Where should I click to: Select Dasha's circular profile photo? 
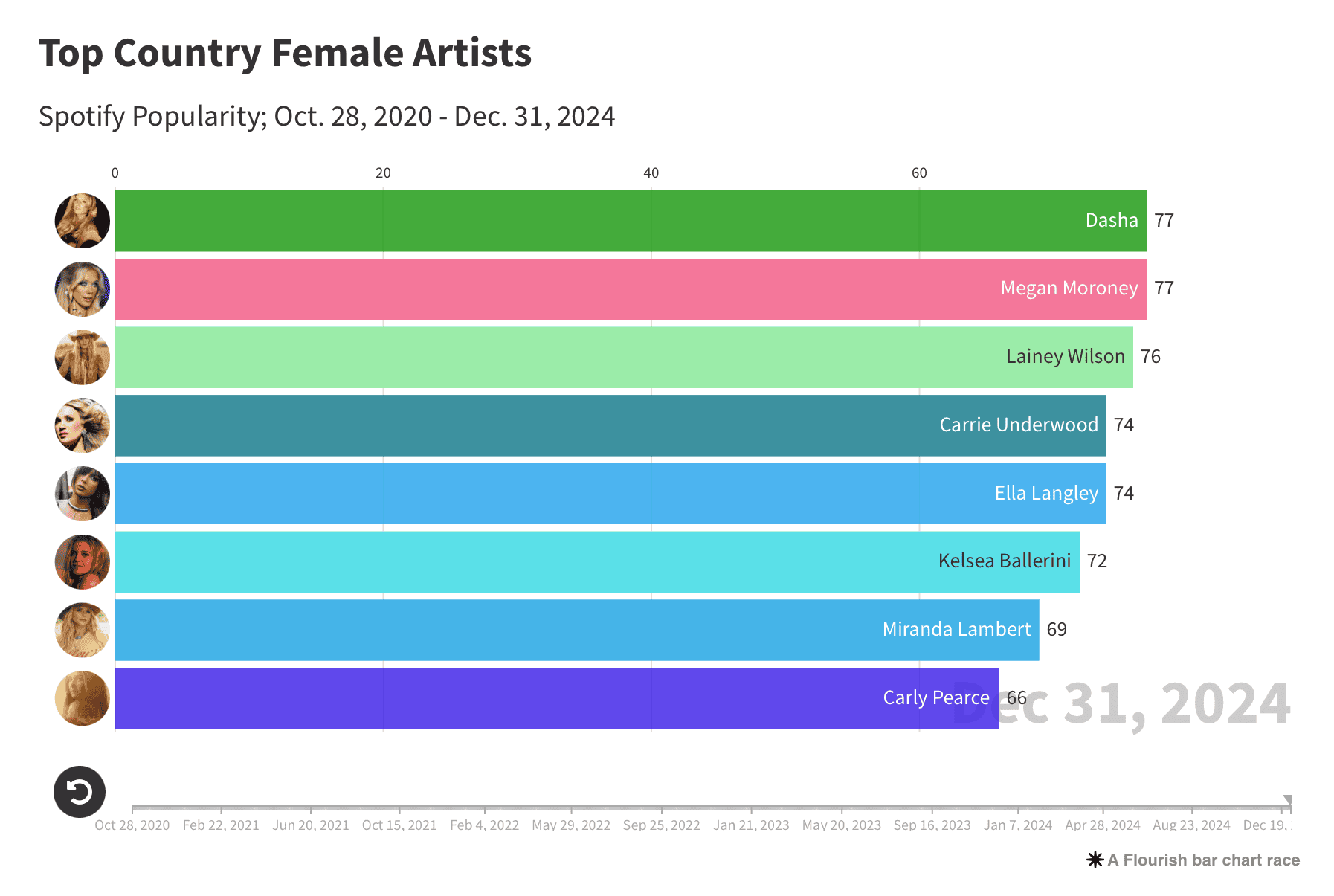(x=82, y=220)
